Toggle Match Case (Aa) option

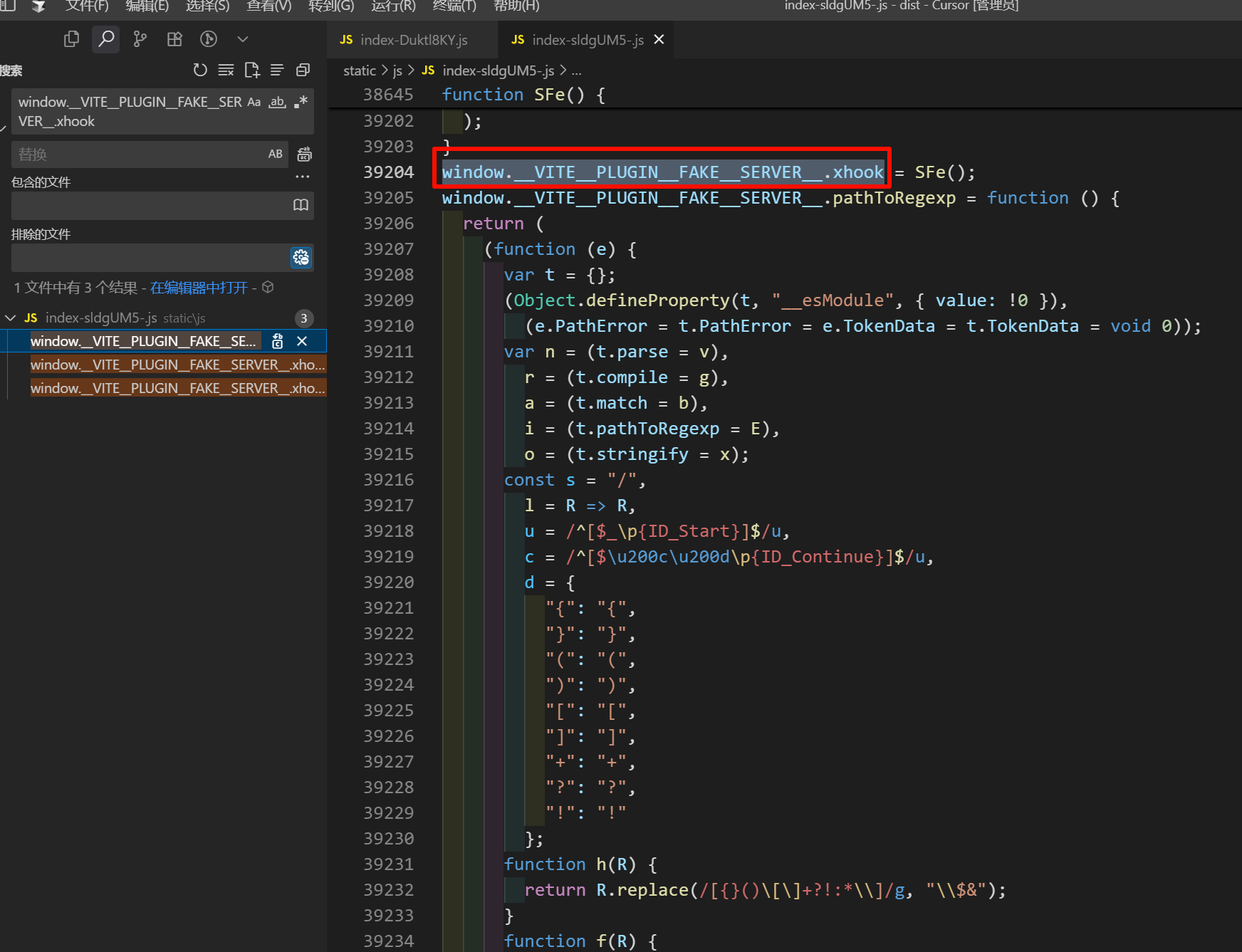(254, 102)
